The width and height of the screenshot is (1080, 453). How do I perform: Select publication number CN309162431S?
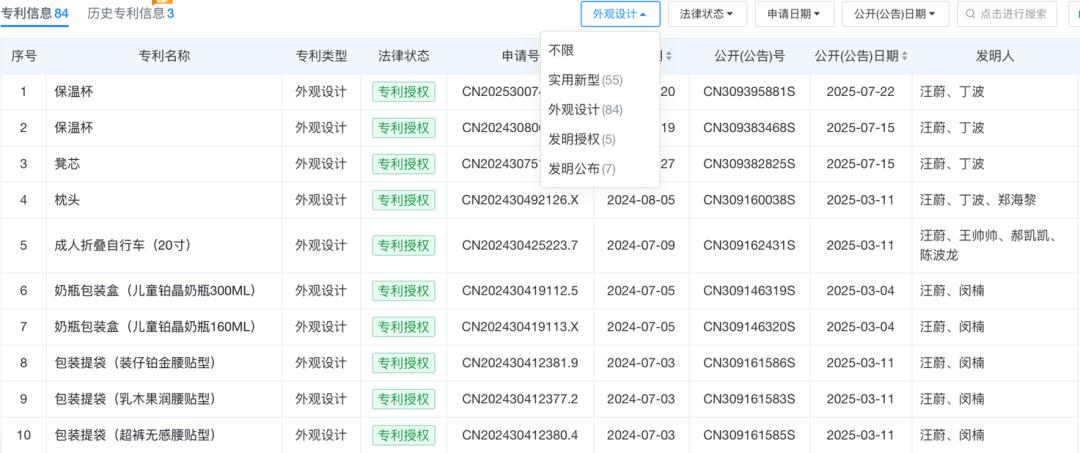[749, 245]
